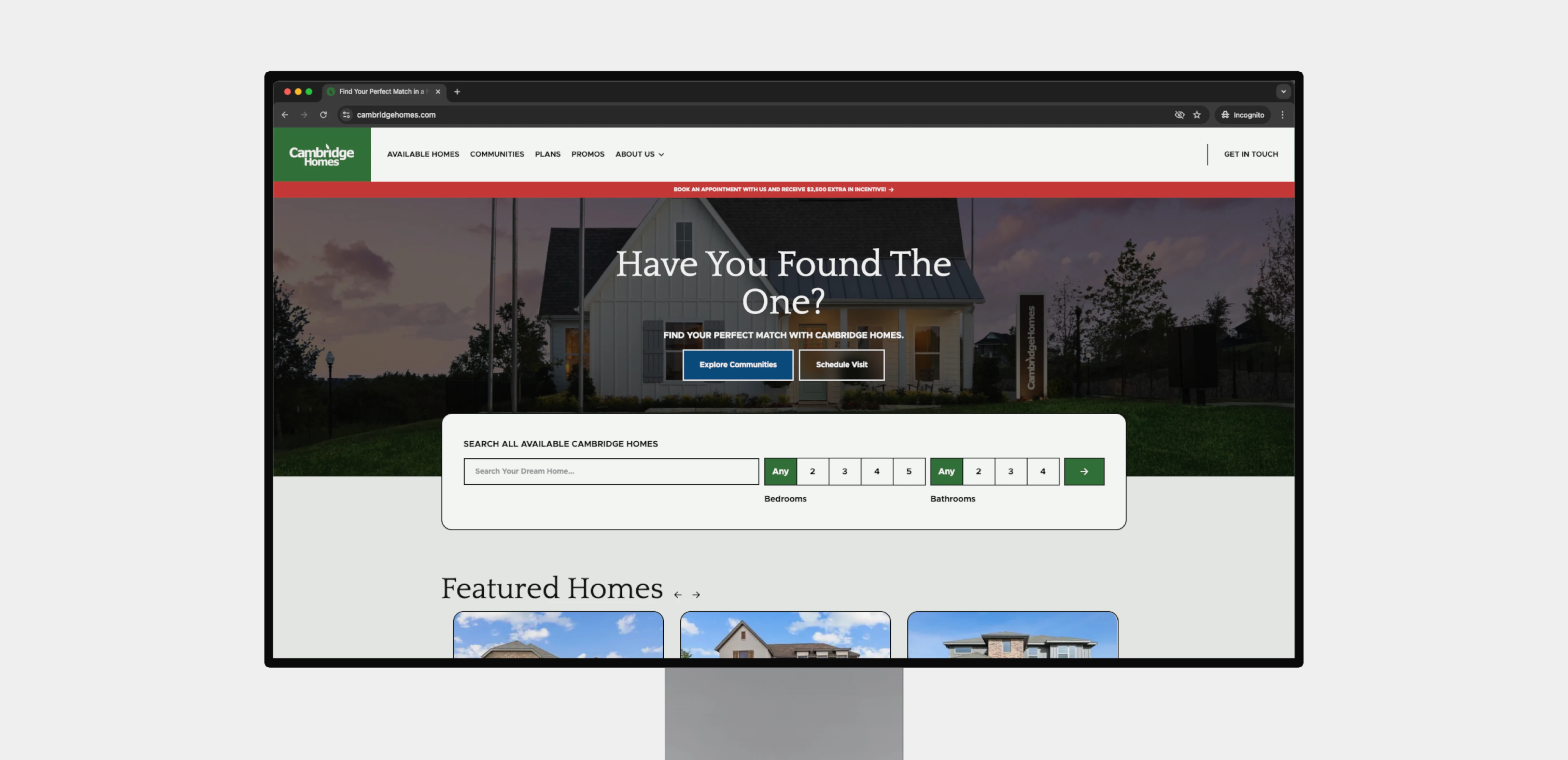Show previous Featured Homes with left arrow
The width and height of the screenshot is (1568, 760).
click(677, 594)
